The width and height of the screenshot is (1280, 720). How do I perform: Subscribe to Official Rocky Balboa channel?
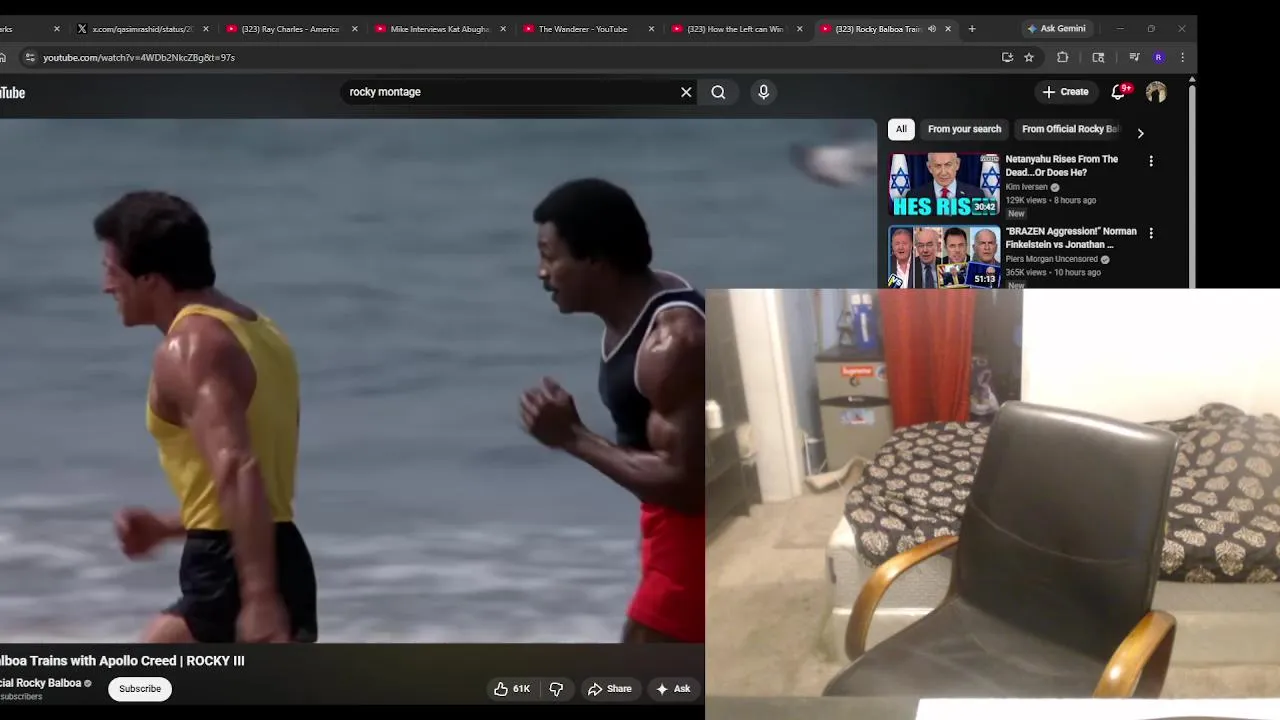pyautogui.click(x=140, y=689)
